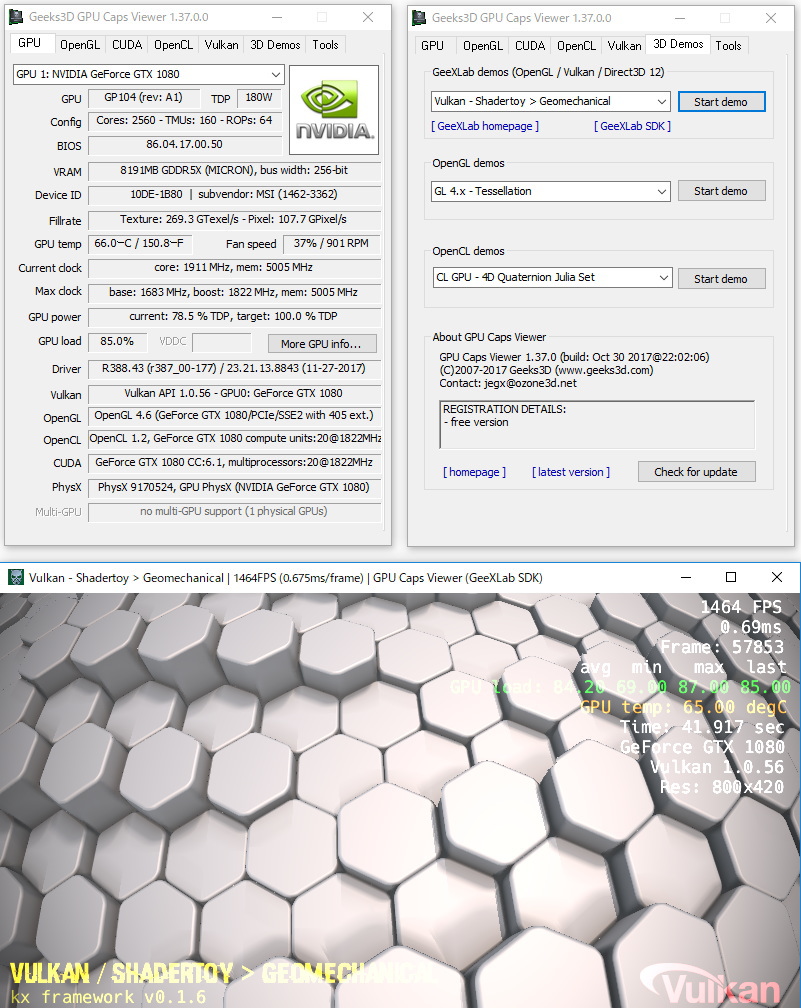This screenshot has height=1008, width=801.
Task: Click the GP104 (rev: A1) field
Action: pyautogui.click(x=143, y=98)
